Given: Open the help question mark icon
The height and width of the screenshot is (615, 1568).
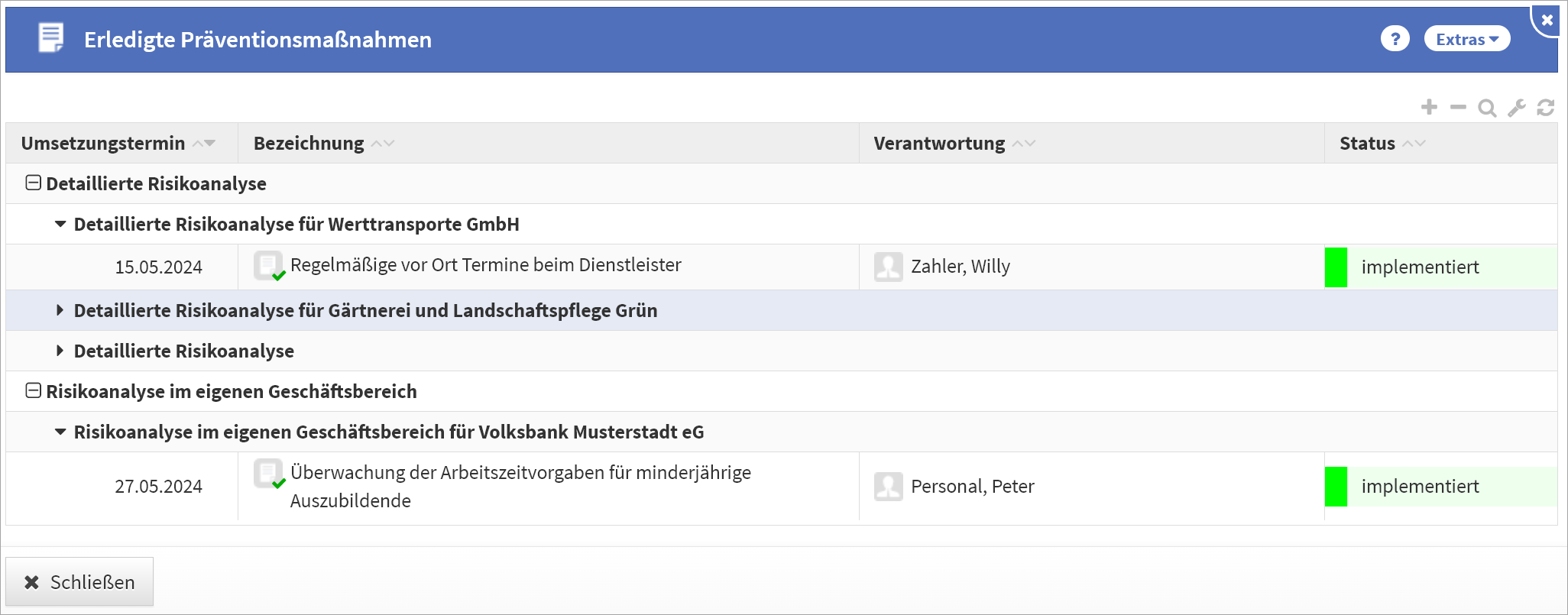Looking at the screenshot, I should 1395,39.
